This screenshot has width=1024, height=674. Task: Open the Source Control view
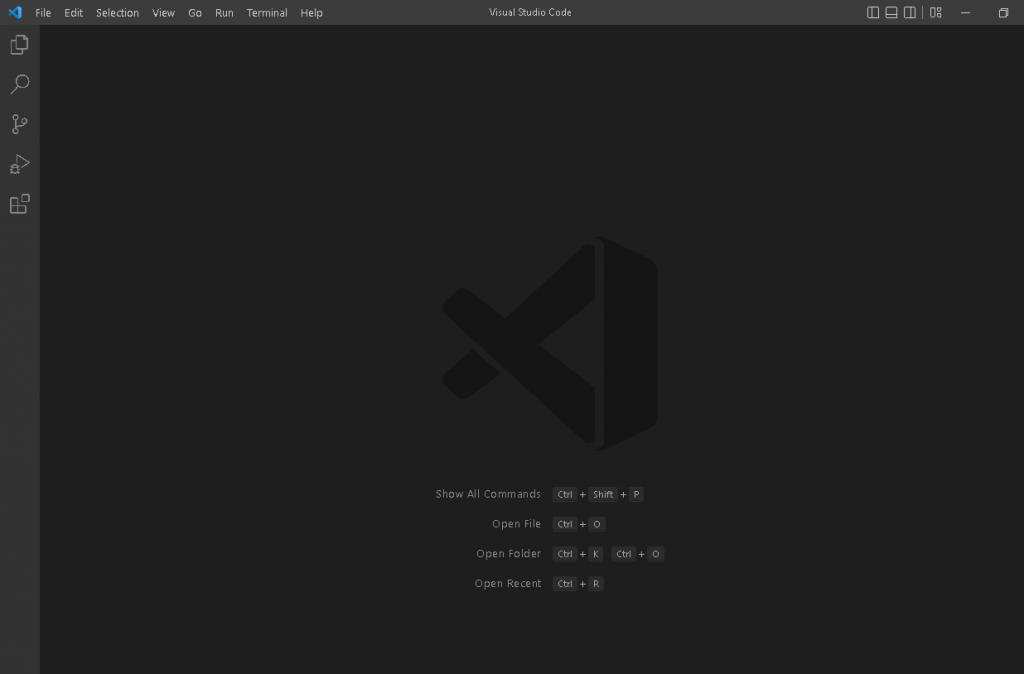20,124
